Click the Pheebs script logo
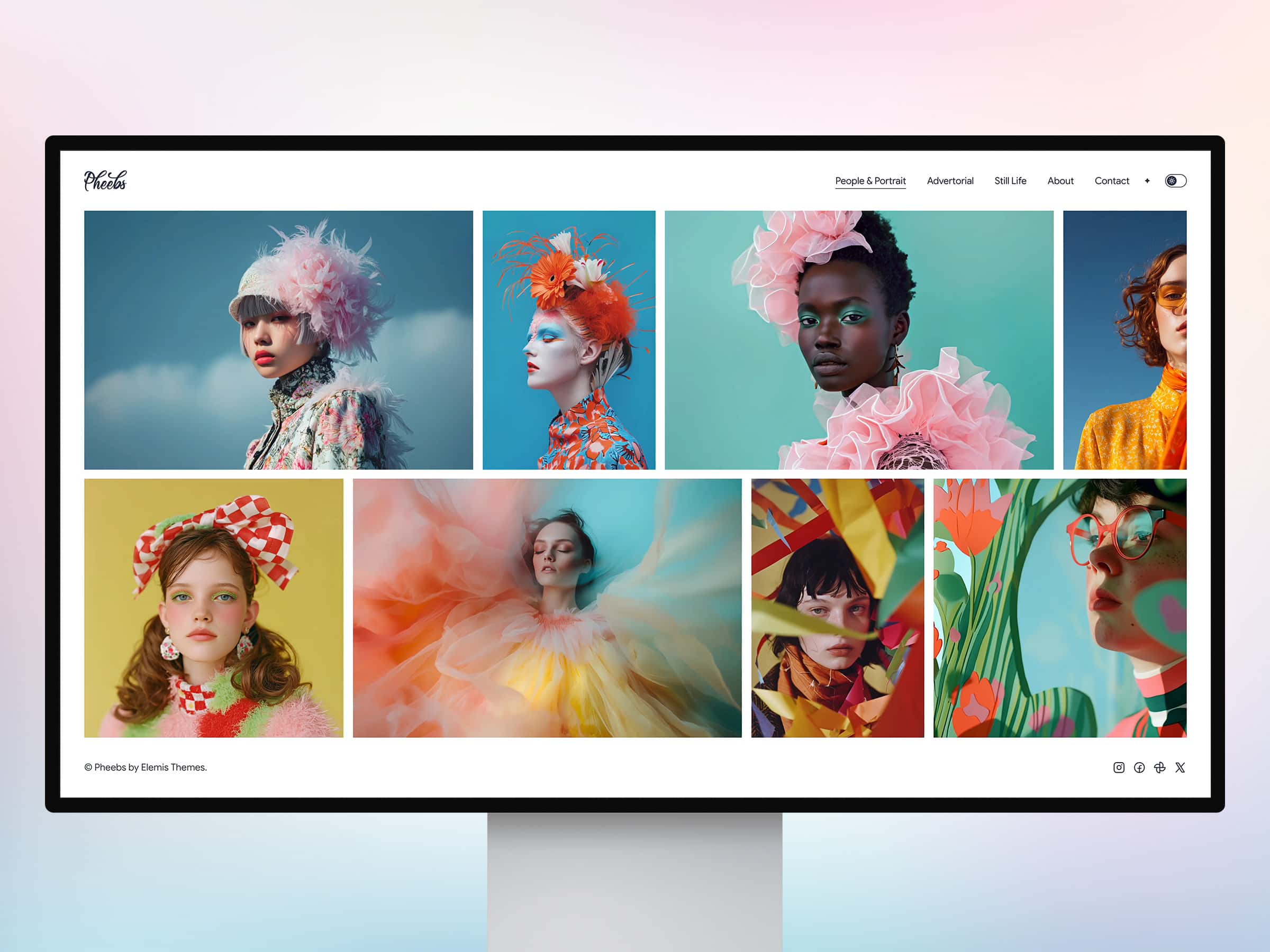This screenshot has height=952, width=1270. click(105, 181)
